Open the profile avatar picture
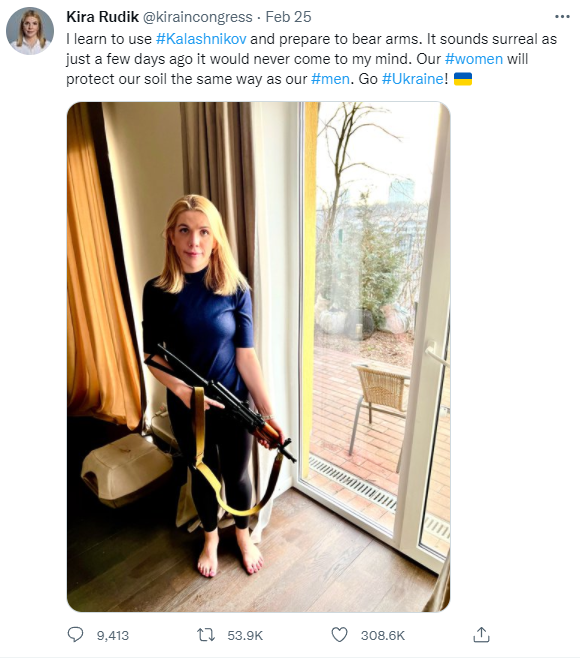Screen dimensions: 580x658 click(x=29, y=31)
